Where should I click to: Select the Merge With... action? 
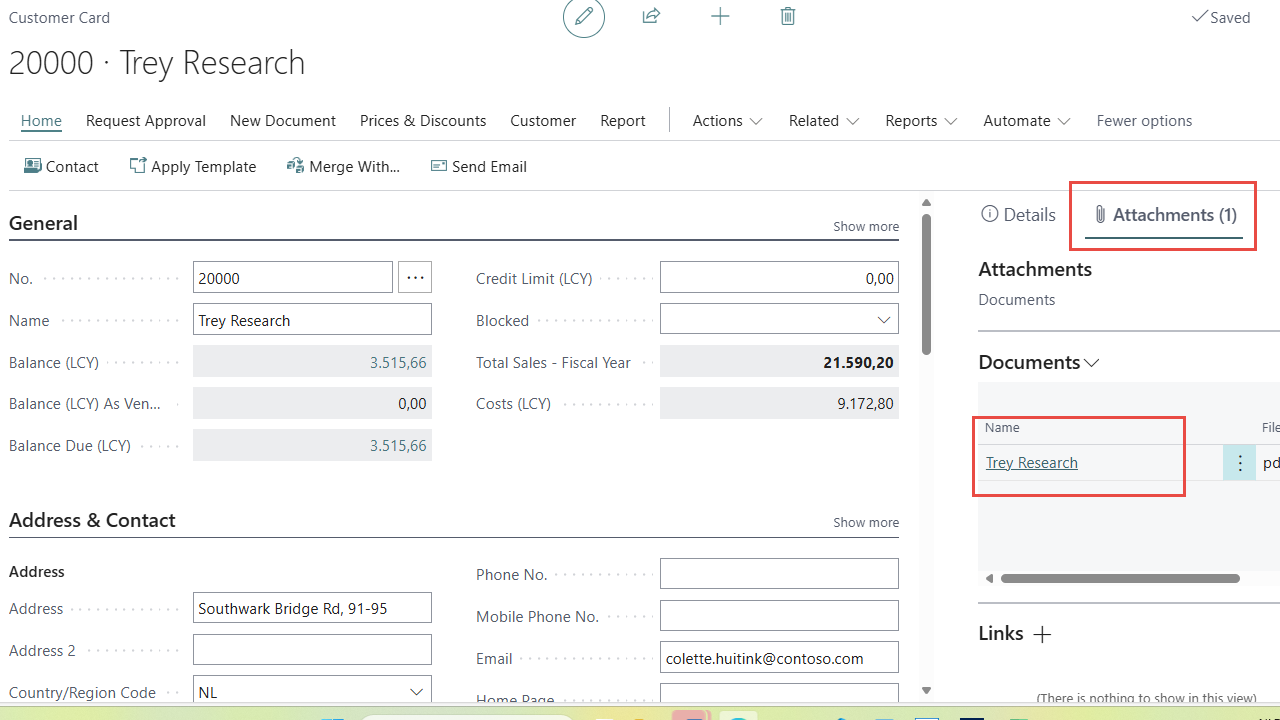click(x=343, y=166)
